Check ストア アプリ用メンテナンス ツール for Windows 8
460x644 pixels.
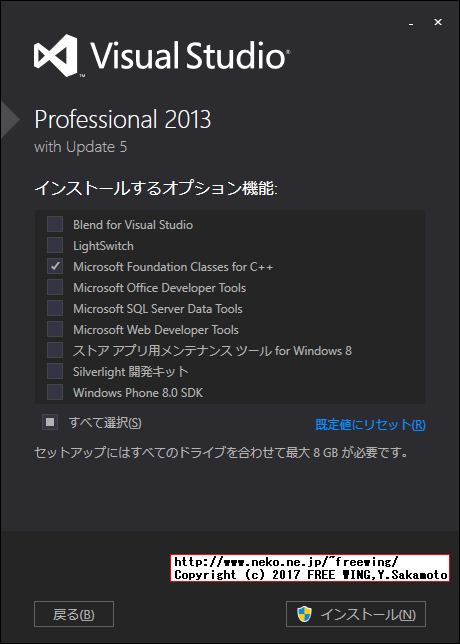pos(55,350)
